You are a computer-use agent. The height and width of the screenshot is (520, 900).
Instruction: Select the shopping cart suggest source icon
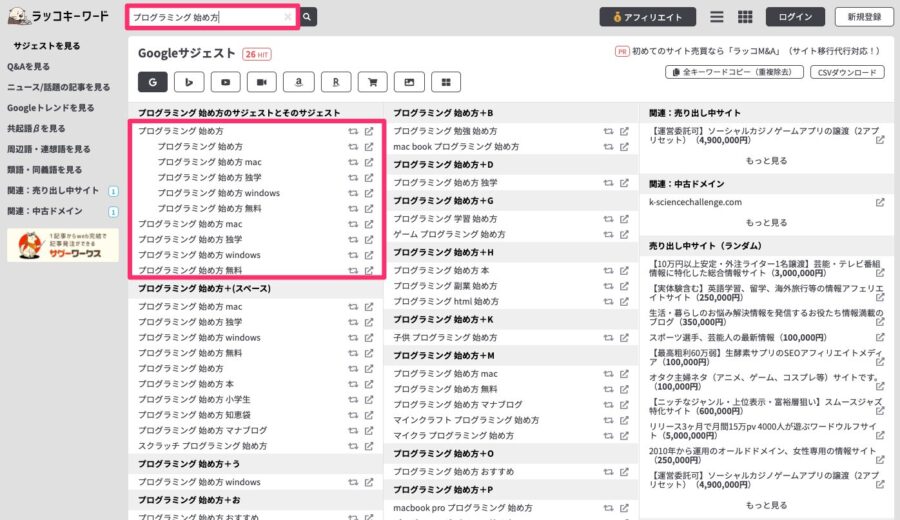pyautogui.click(x=373, y=82)
